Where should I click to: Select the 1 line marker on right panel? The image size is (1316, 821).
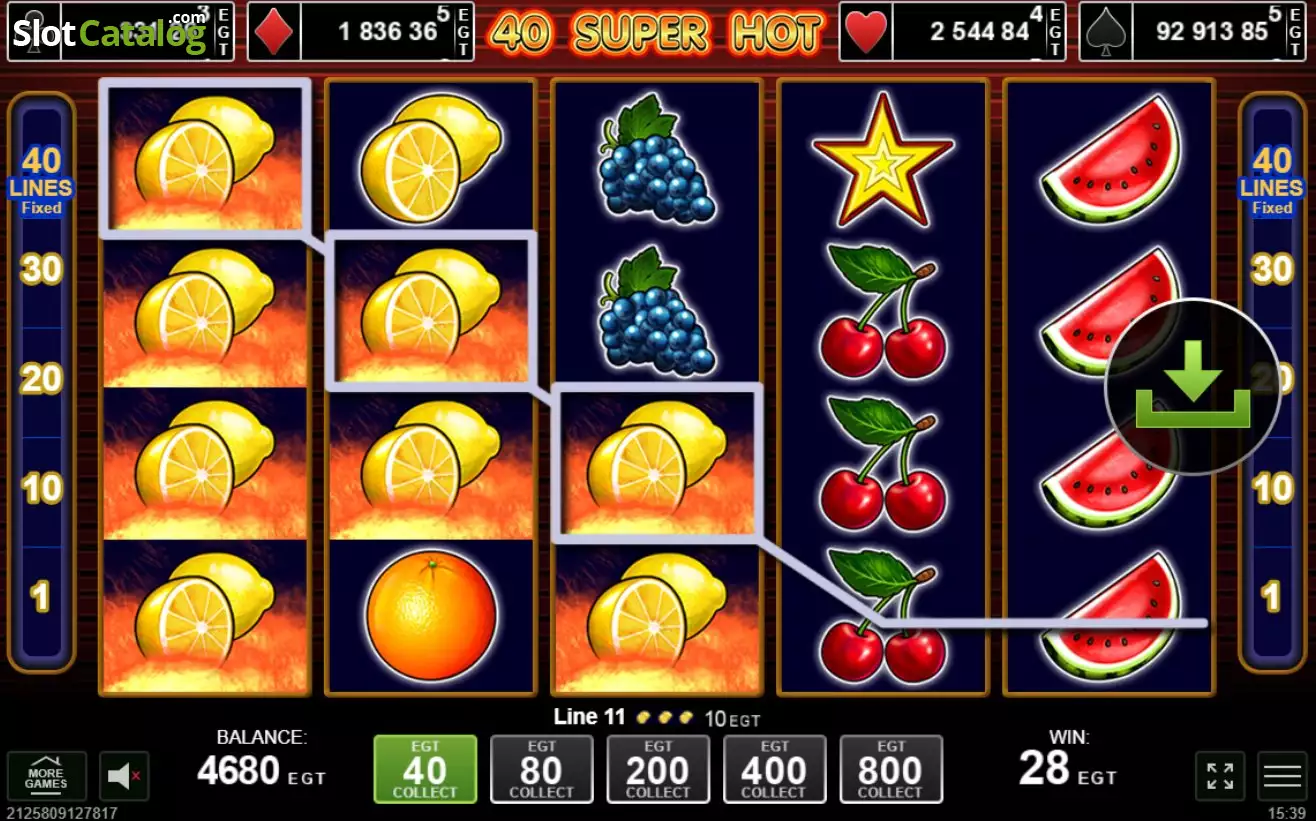(x=1272, y=598)
